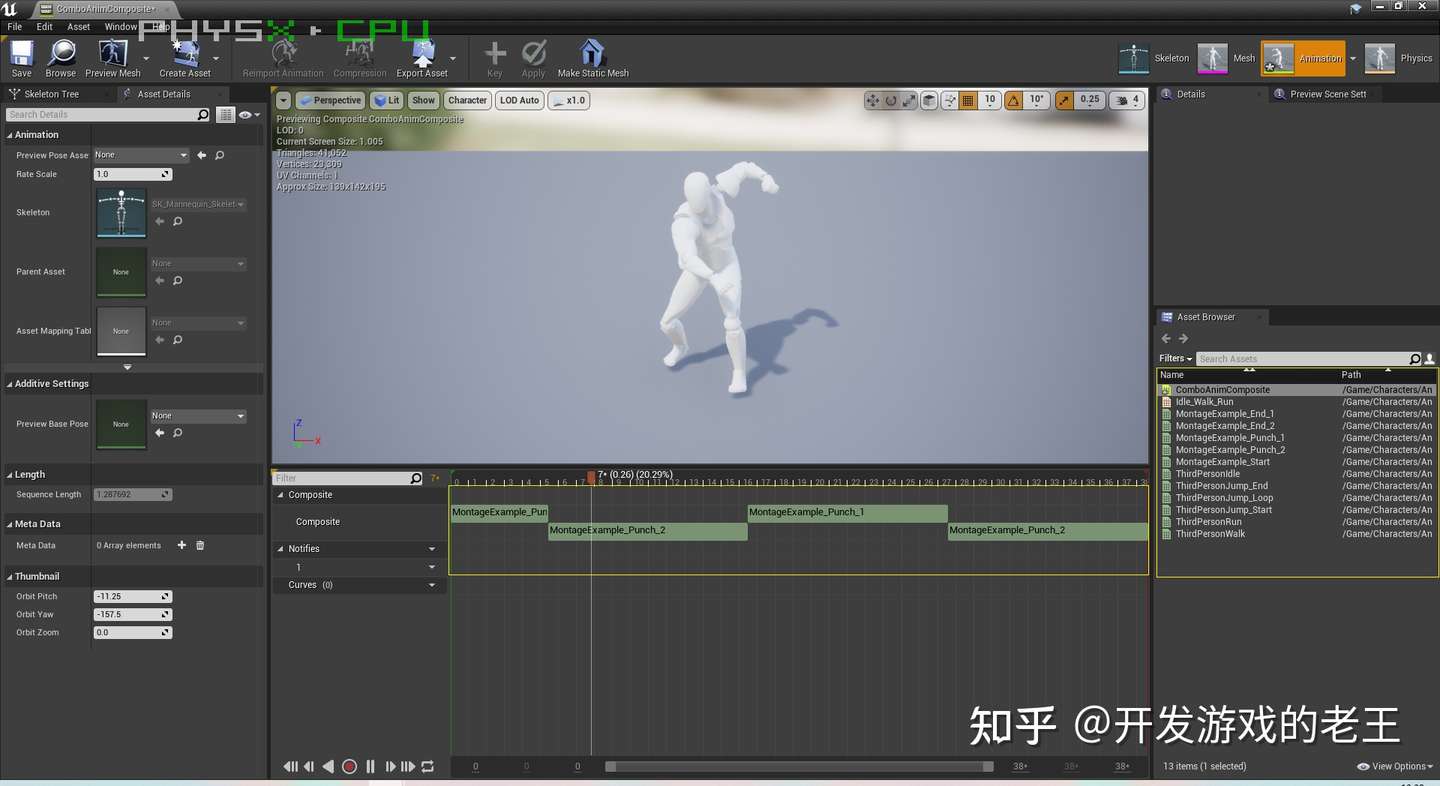Click the surface snapping icon in viewport
The height and width of the screenshot is (786, 1440).
coord(948,100)
